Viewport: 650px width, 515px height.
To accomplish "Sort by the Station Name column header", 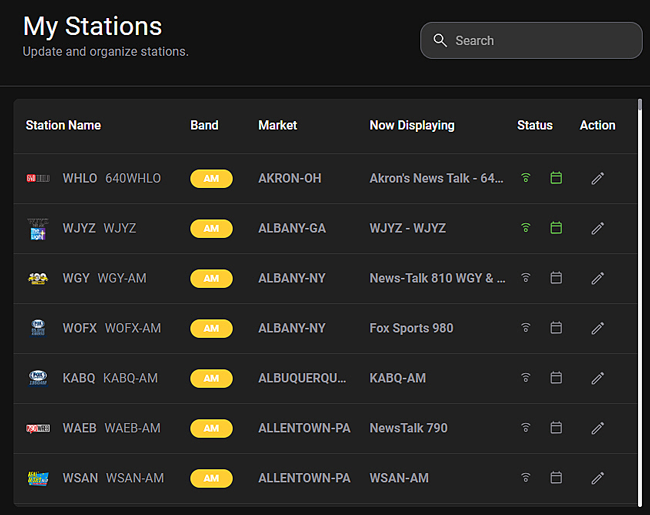I will 63,125.
